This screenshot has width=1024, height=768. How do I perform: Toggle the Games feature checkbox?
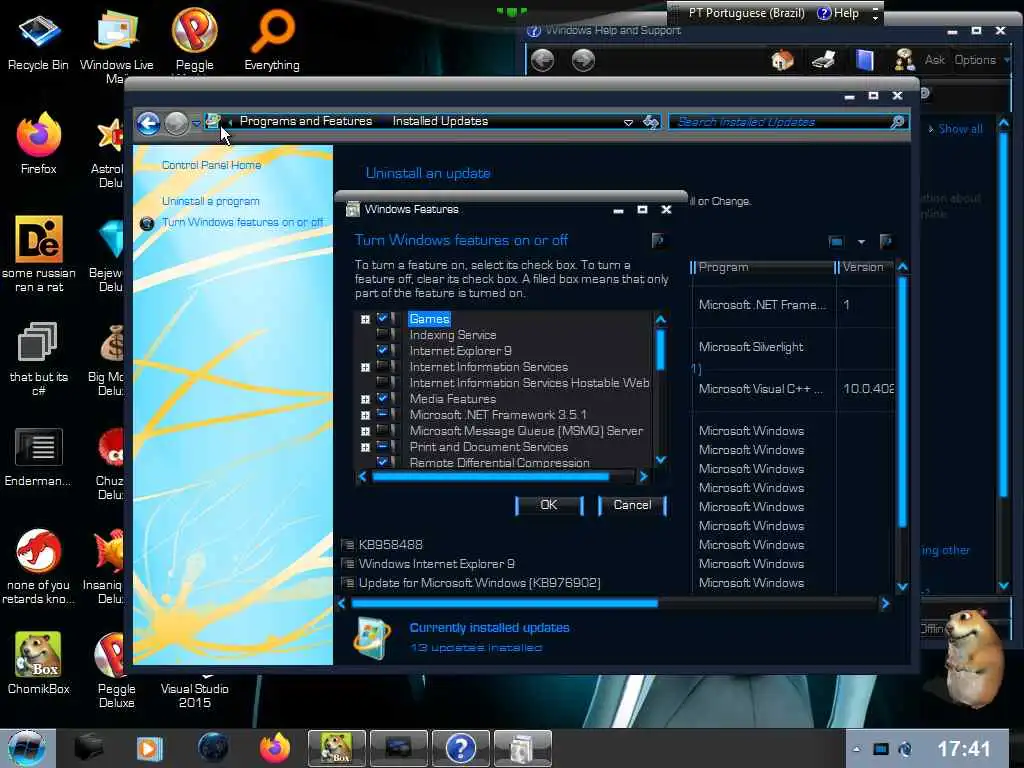click(383, 319)
